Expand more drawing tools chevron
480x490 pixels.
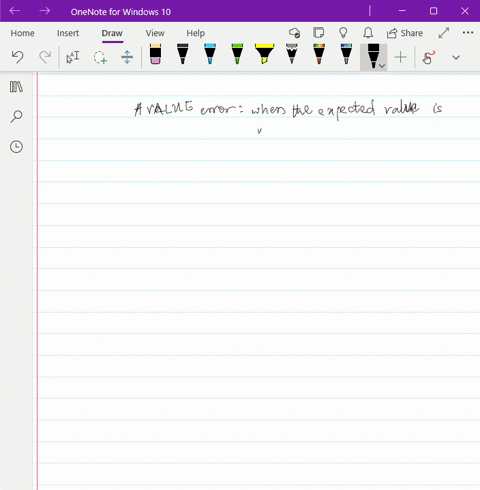click(456, 57)
